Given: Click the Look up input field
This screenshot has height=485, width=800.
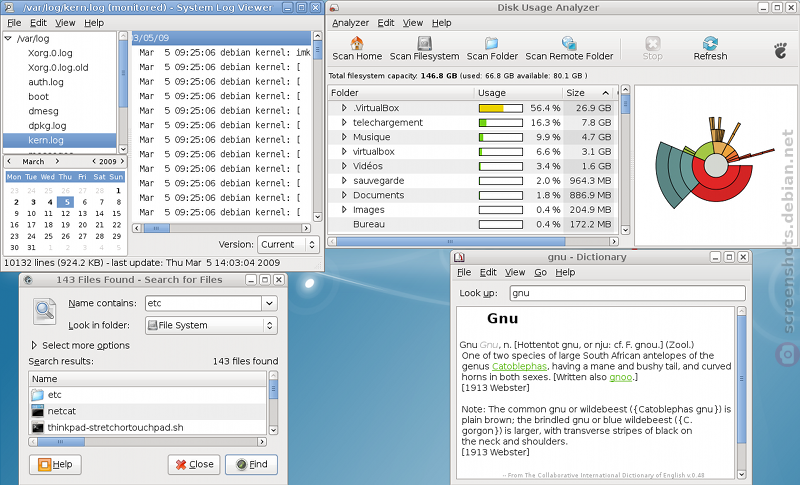Looking at the screenshot, I should click(628, 293).
